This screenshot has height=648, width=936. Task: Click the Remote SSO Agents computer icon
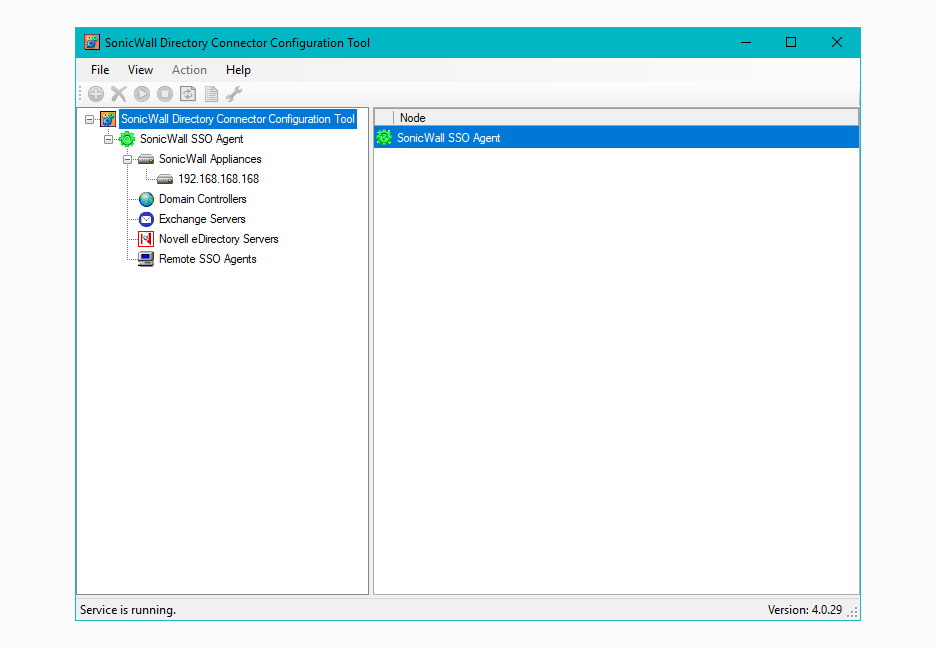point(146,259)
